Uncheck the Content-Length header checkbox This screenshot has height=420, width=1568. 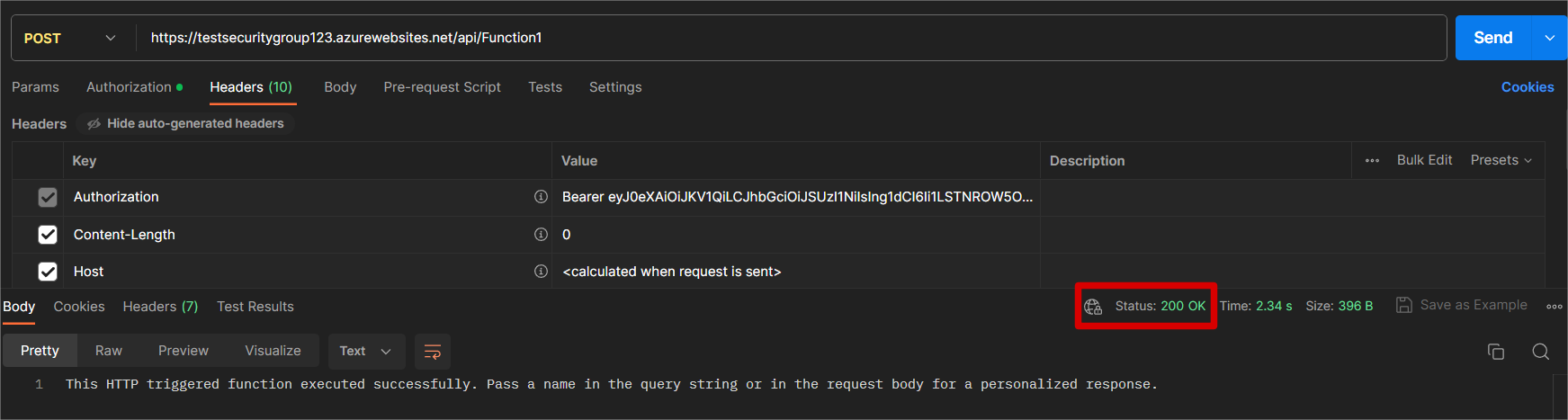[x=48, y=235]
